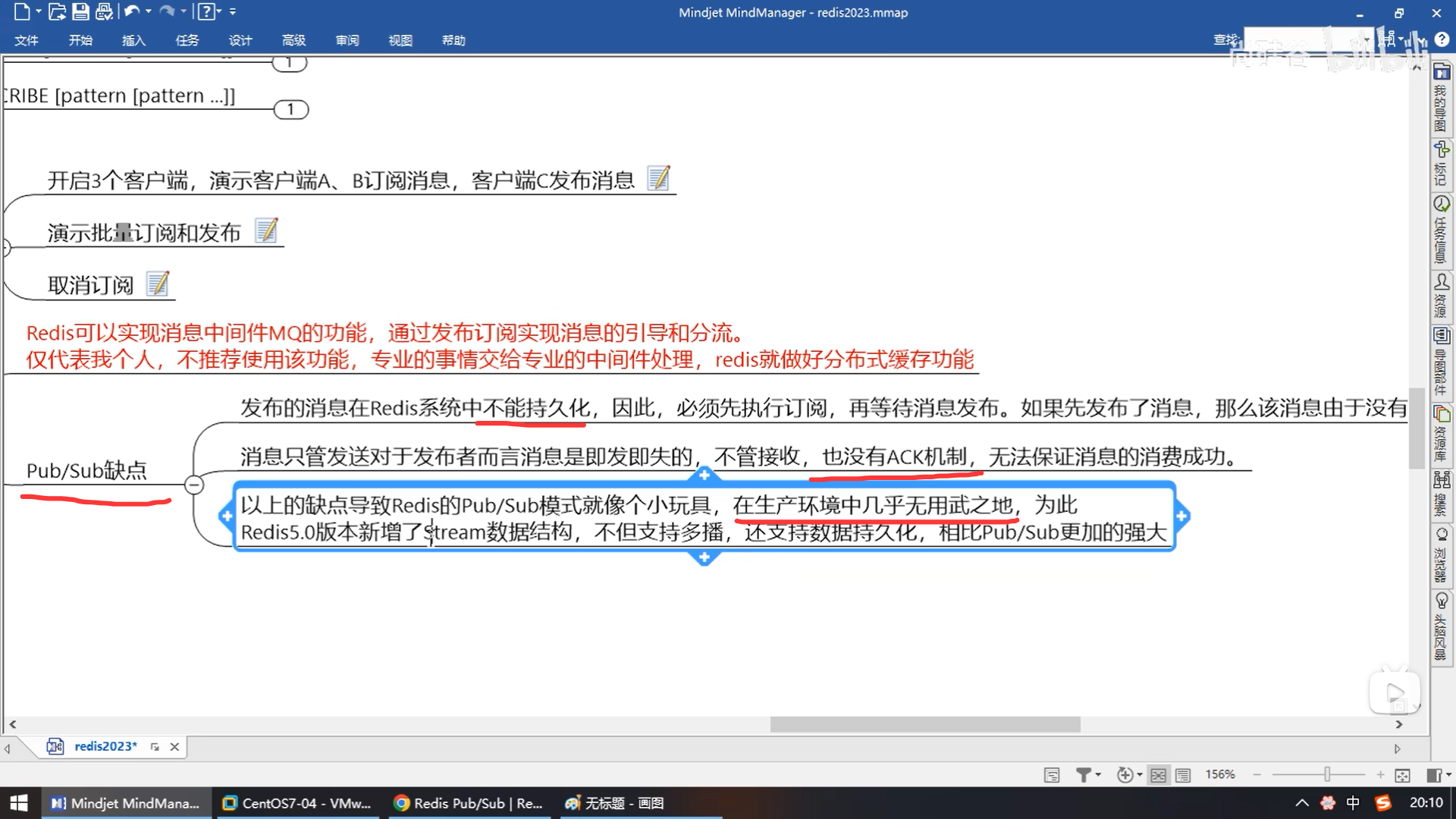Click the fit map to window icon
This screenshot has width=1456, height=819.
(1402, 775)
